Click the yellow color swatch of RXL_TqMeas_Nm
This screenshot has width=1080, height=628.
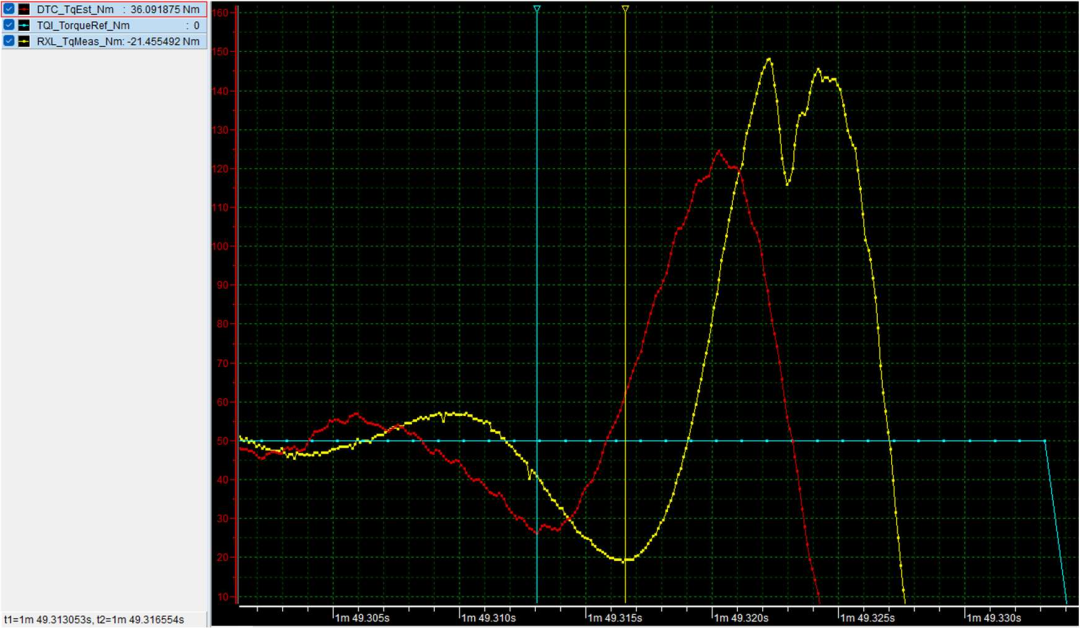point(24,41)
